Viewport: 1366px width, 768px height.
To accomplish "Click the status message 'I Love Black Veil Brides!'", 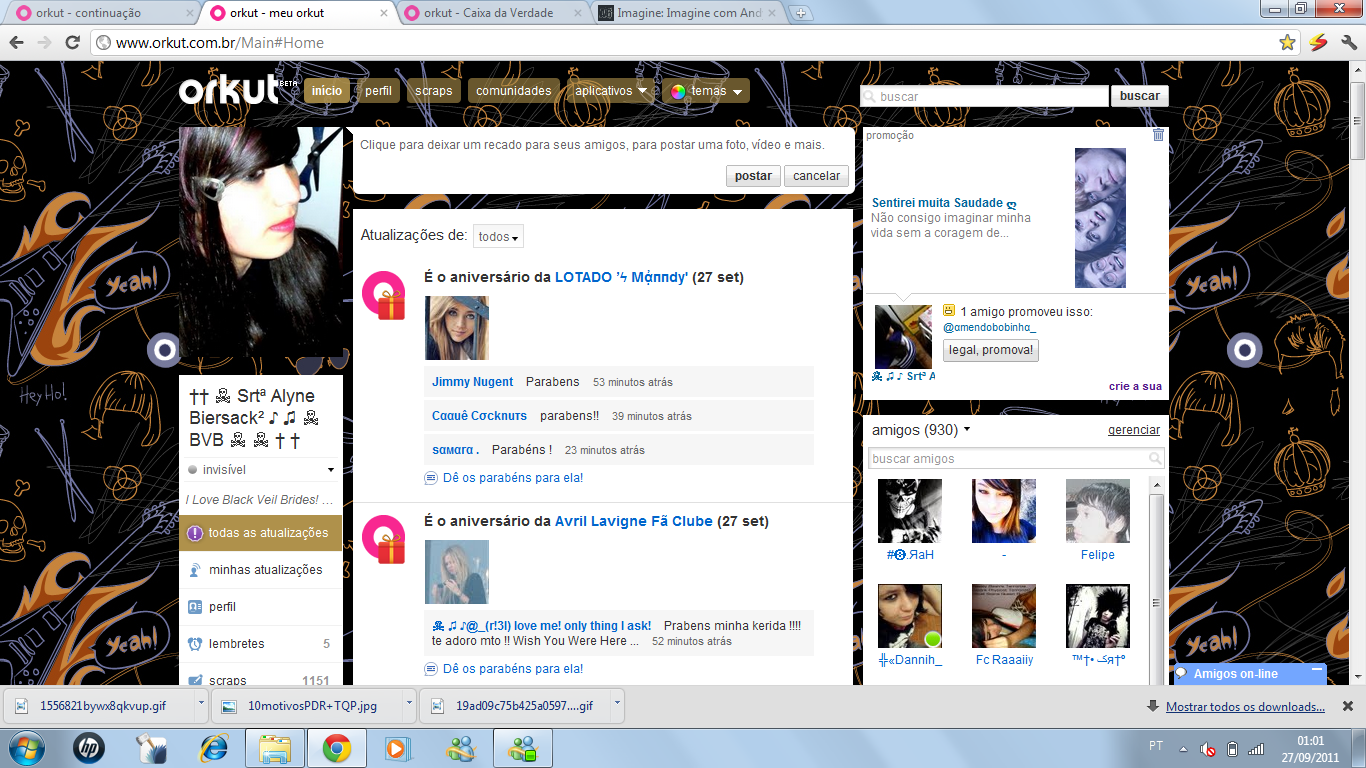I will click(259, 500).
